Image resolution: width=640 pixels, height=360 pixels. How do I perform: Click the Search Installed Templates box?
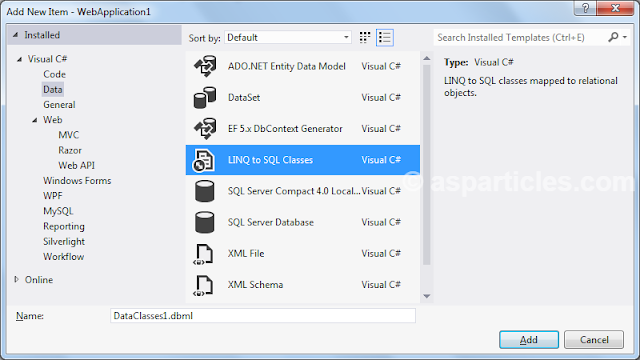[520, 38]
